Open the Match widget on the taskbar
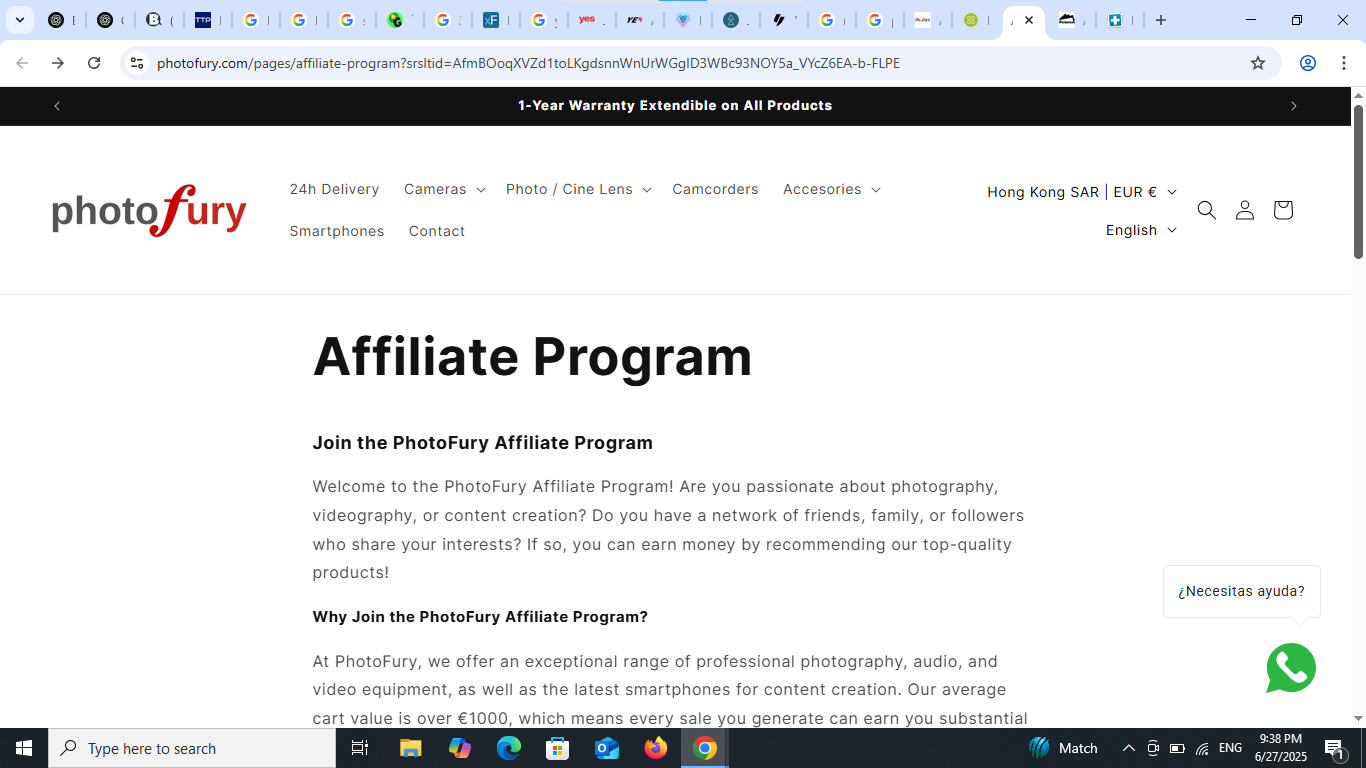The height and width of the screenshot is (768, 1366). [1064, 748]
